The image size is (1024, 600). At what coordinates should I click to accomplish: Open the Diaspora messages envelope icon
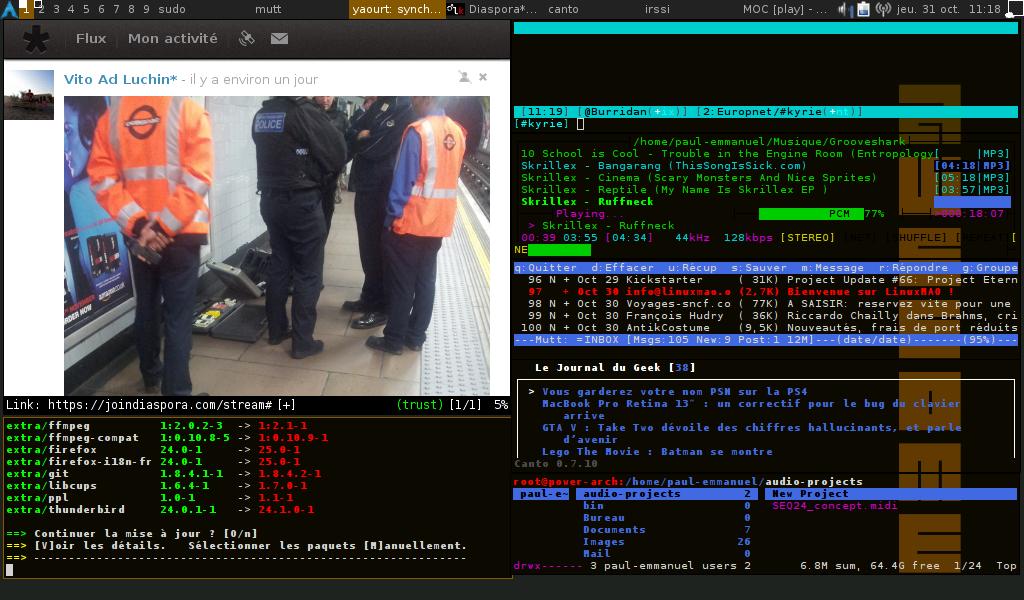(279, 39)
